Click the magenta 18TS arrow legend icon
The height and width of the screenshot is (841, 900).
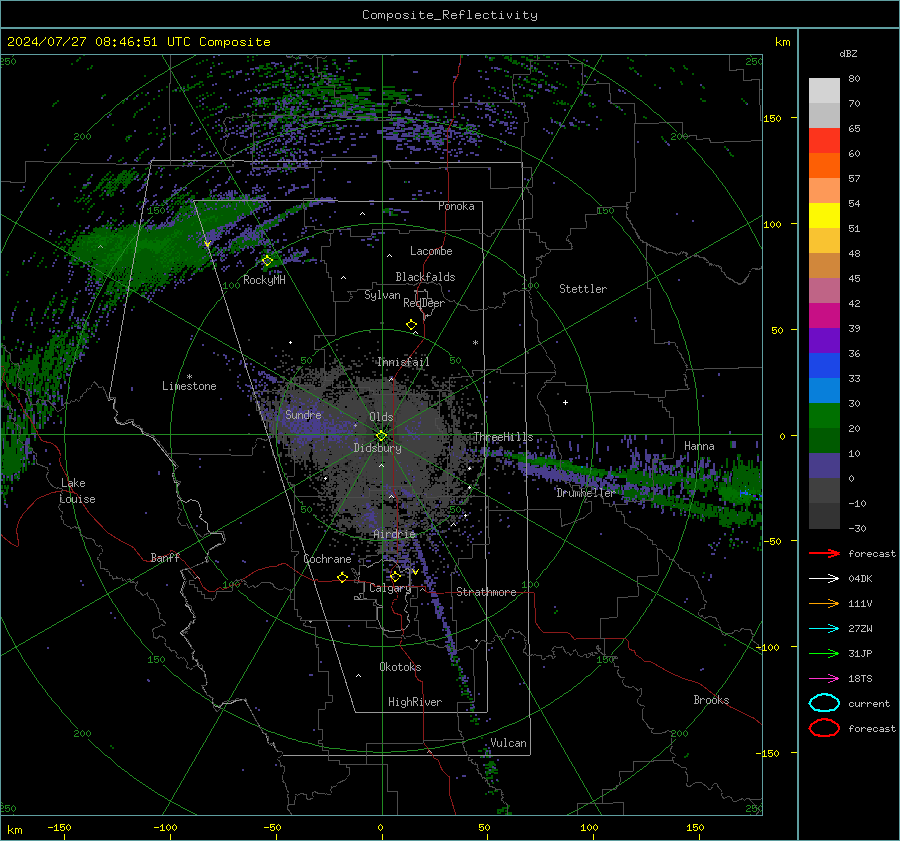point(824,679)
